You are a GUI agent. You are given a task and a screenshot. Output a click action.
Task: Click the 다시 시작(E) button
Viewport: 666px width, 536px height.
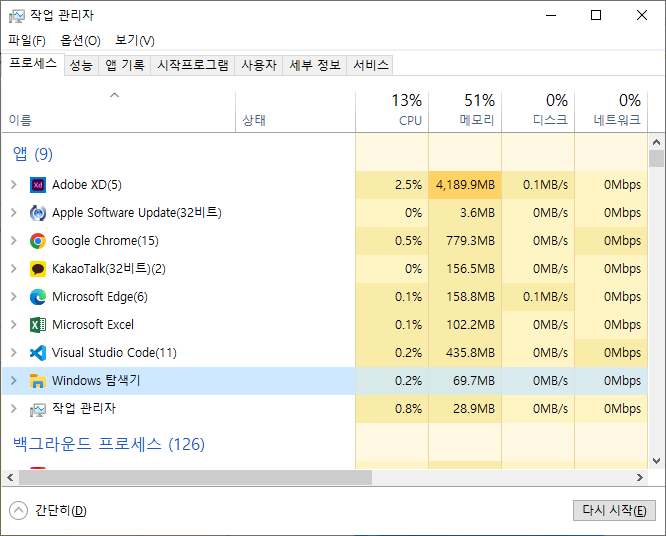(x=614, y=510)
